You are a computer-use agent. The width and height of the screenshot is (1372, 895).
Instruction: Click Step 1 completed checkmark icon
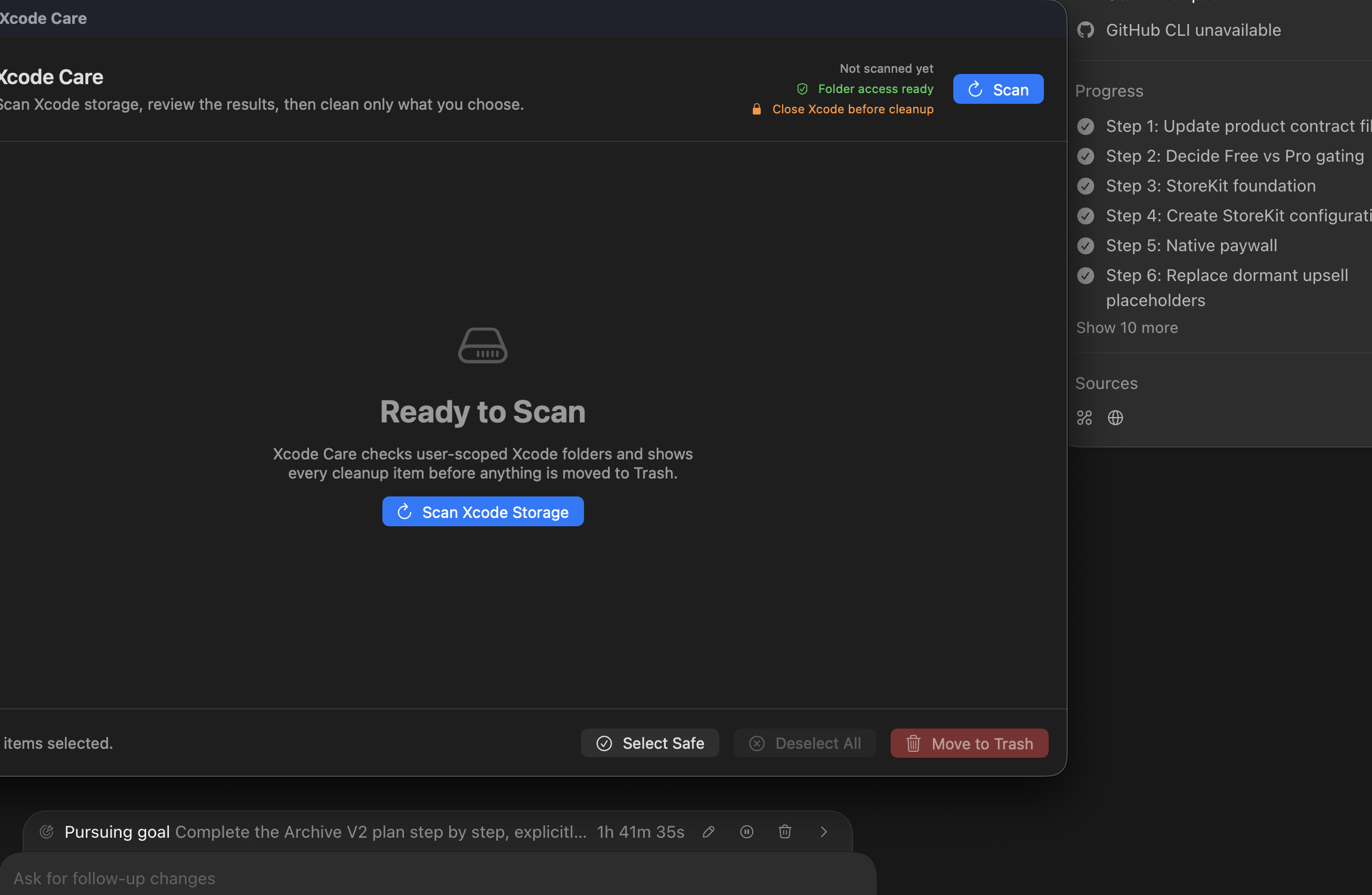pos(1086,126)
